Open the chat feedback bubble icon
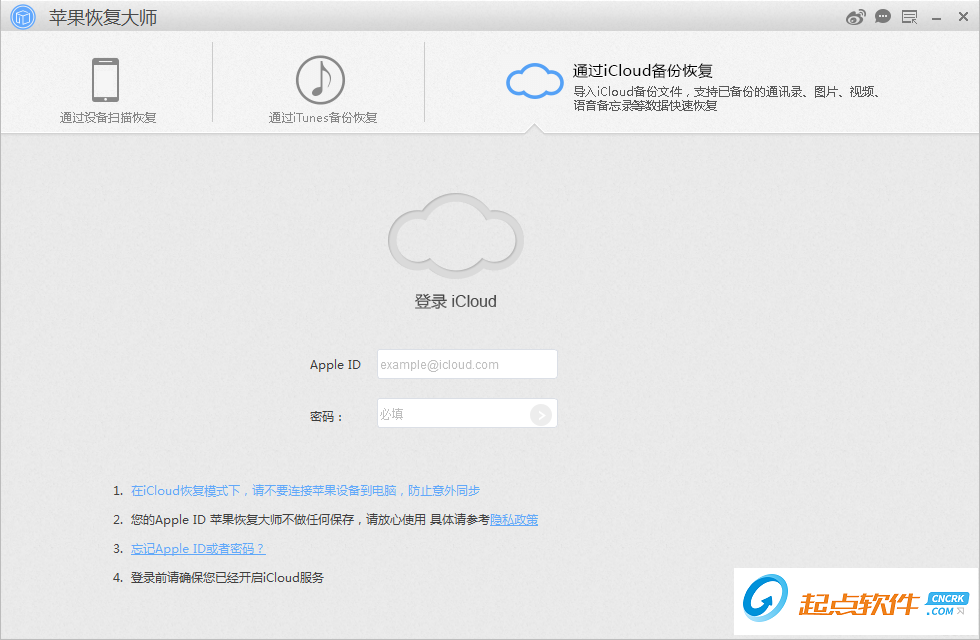Image resolution: width=980 pixels, height=640 pixels. [882, 17]
